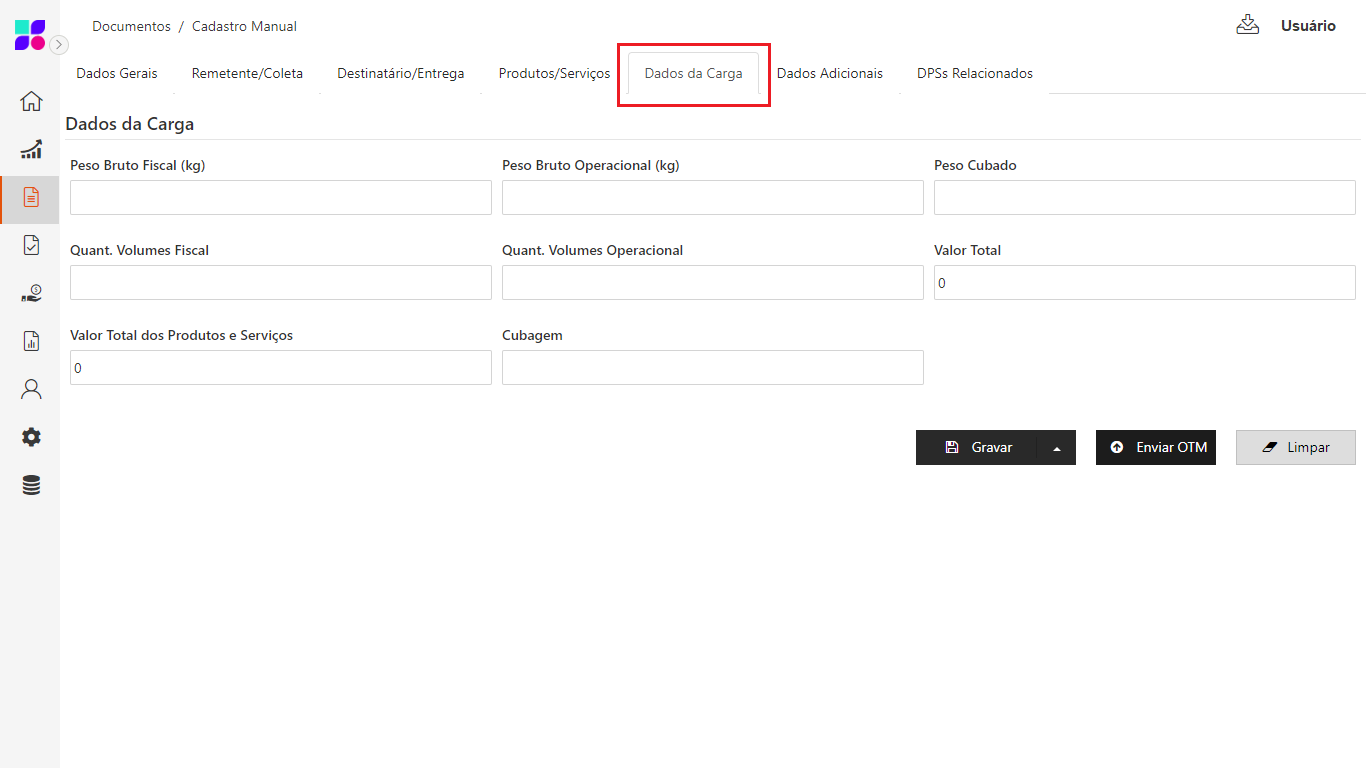Screen dimensions: 1366x768
Task: Open the Gravar button dropdown arrow
Action: [1056, 448]
